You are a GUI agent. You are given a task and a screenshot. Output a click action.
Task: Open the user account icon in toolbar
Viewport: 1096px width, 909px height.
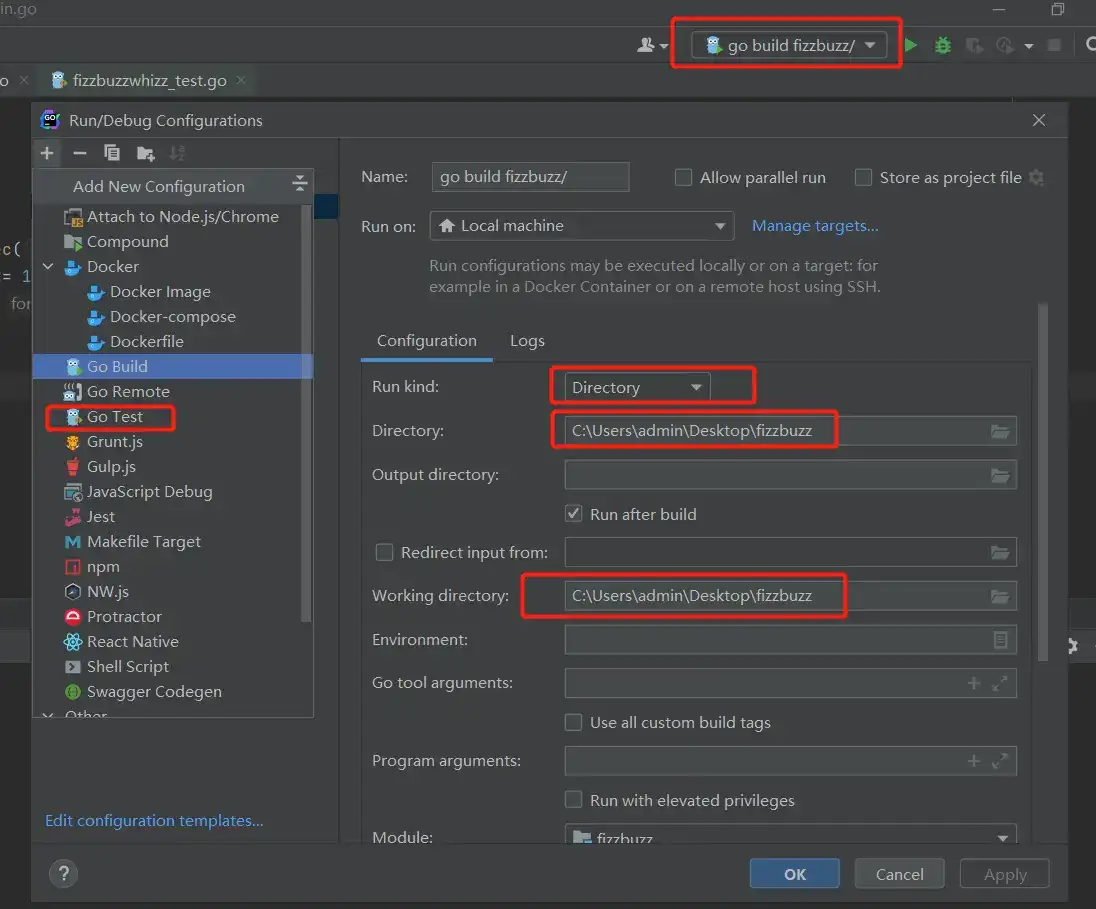[x=647, y=45]
